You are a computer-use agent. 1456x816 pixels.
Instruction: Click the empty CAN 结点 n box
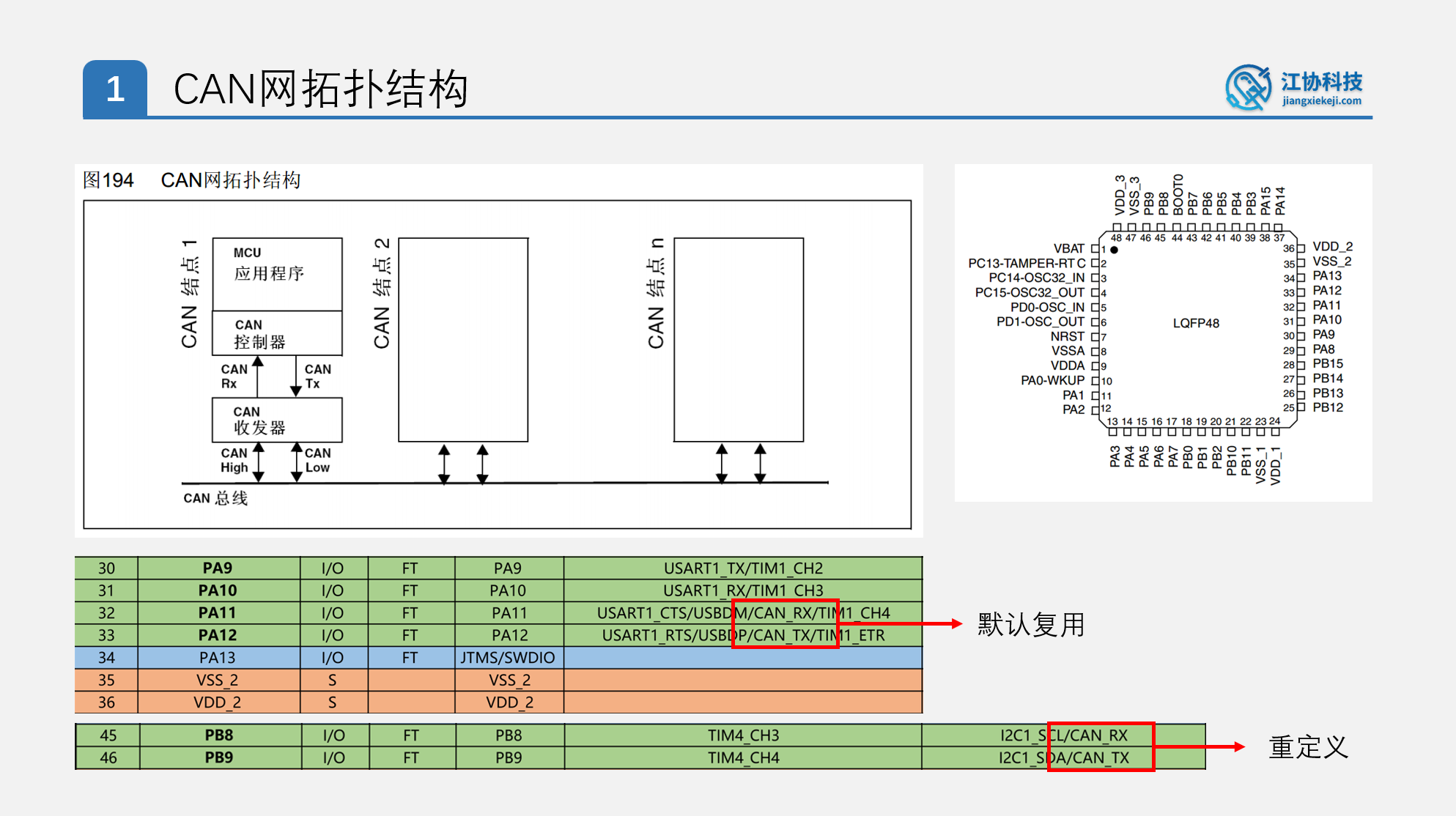tap(739, 339)
